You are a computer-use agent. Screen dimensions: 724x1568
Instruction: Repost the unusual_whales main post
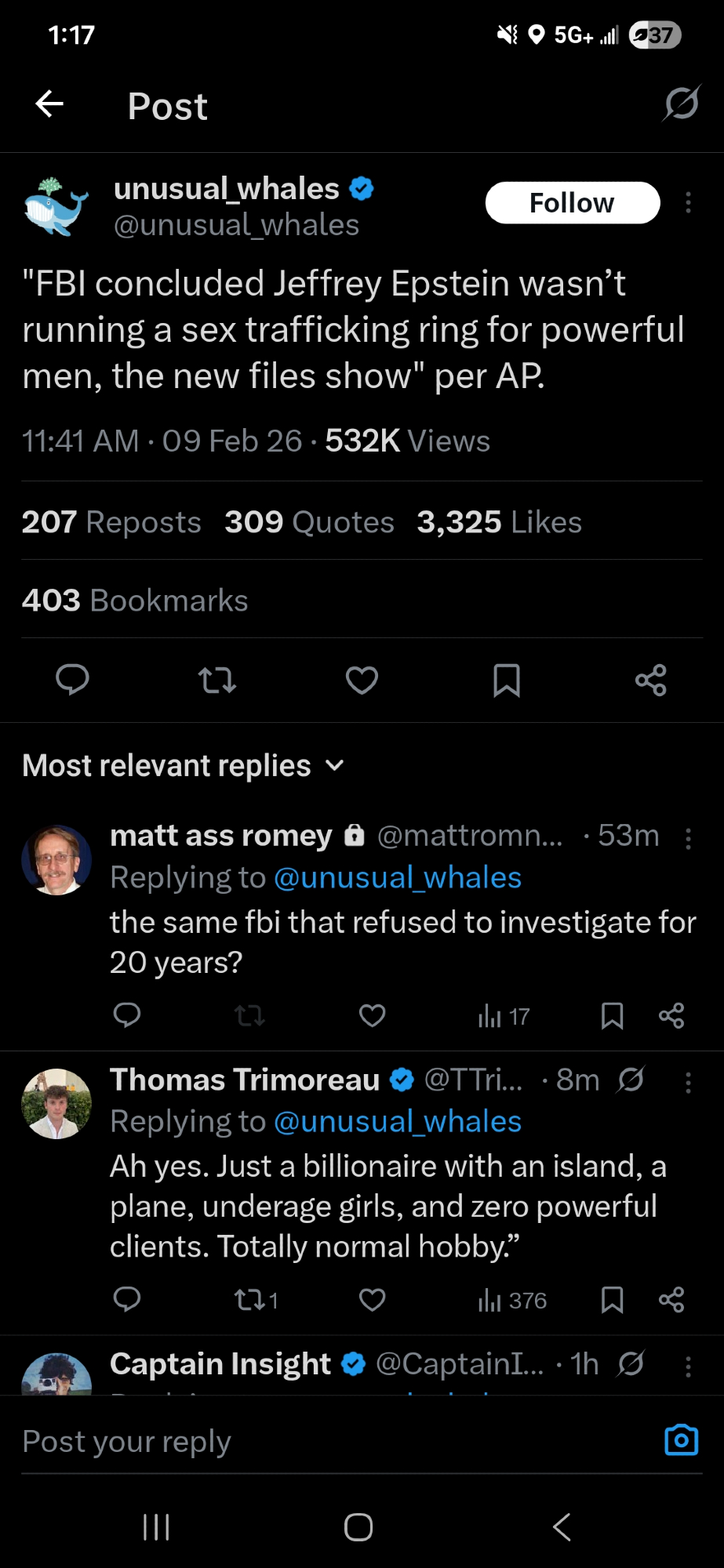(x=217, y=680)
